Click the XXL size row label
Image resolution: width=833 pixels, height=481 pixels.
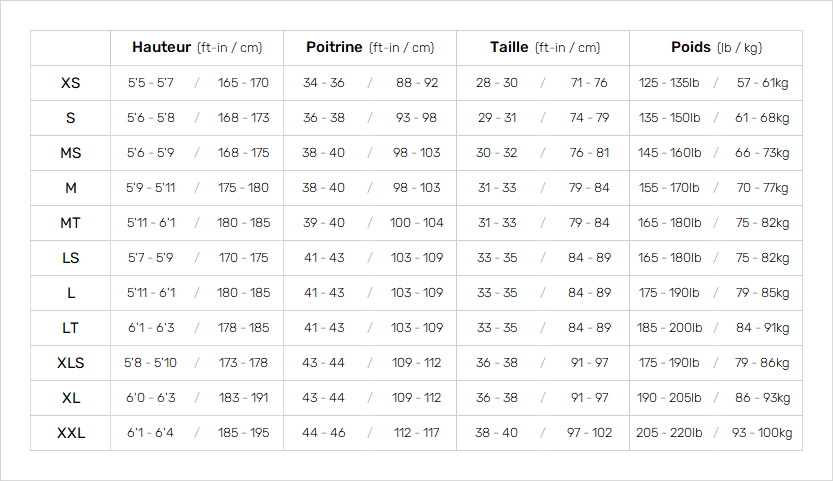click(71, 433)
